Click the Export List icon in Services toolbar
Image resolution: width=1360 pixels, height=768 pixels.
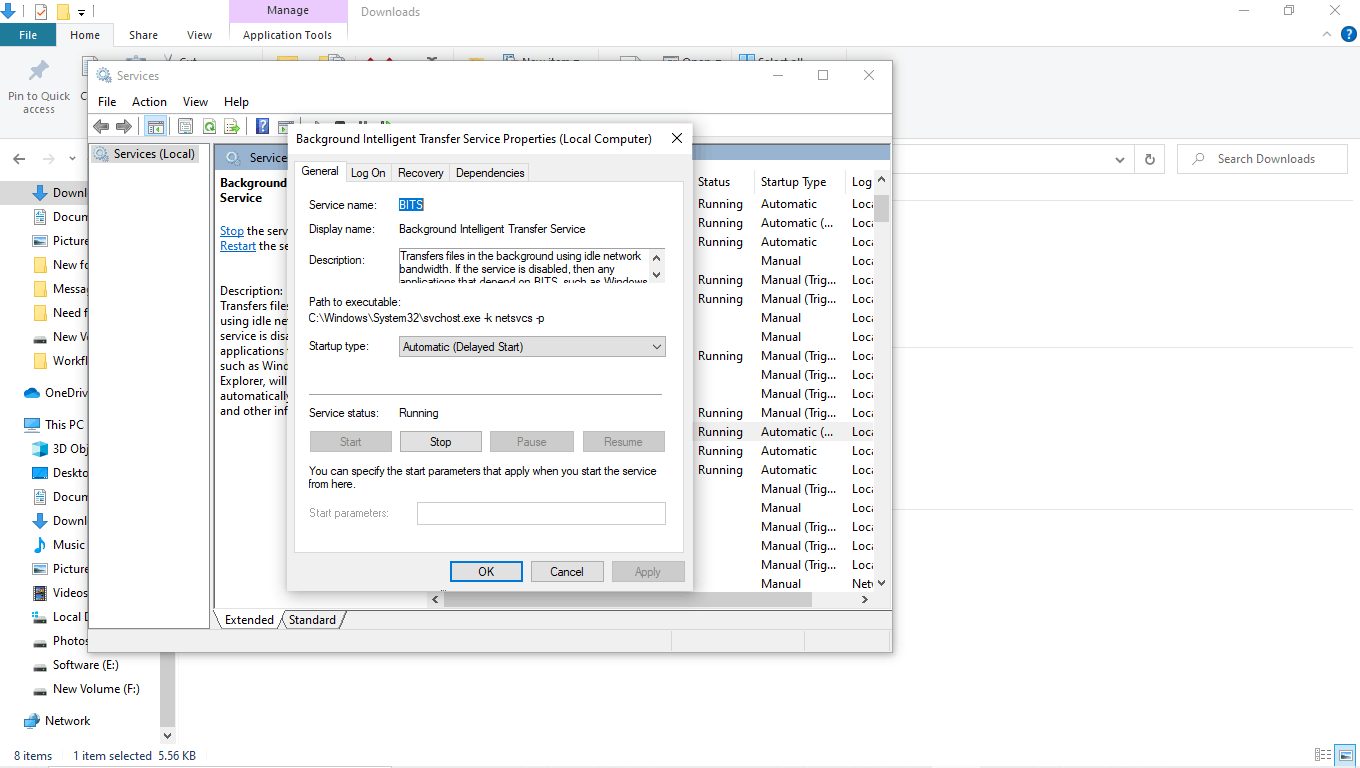coord(232,126)
